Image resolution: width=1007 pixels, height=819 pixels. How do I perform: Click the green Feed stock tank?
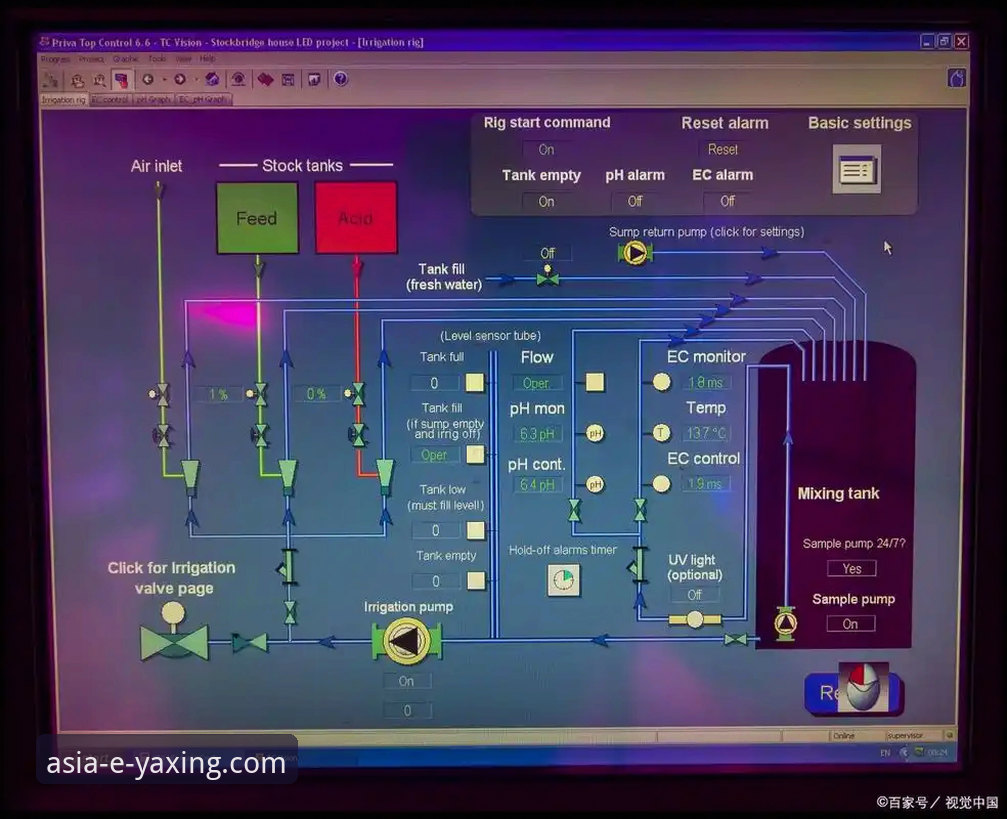[257, 218]
